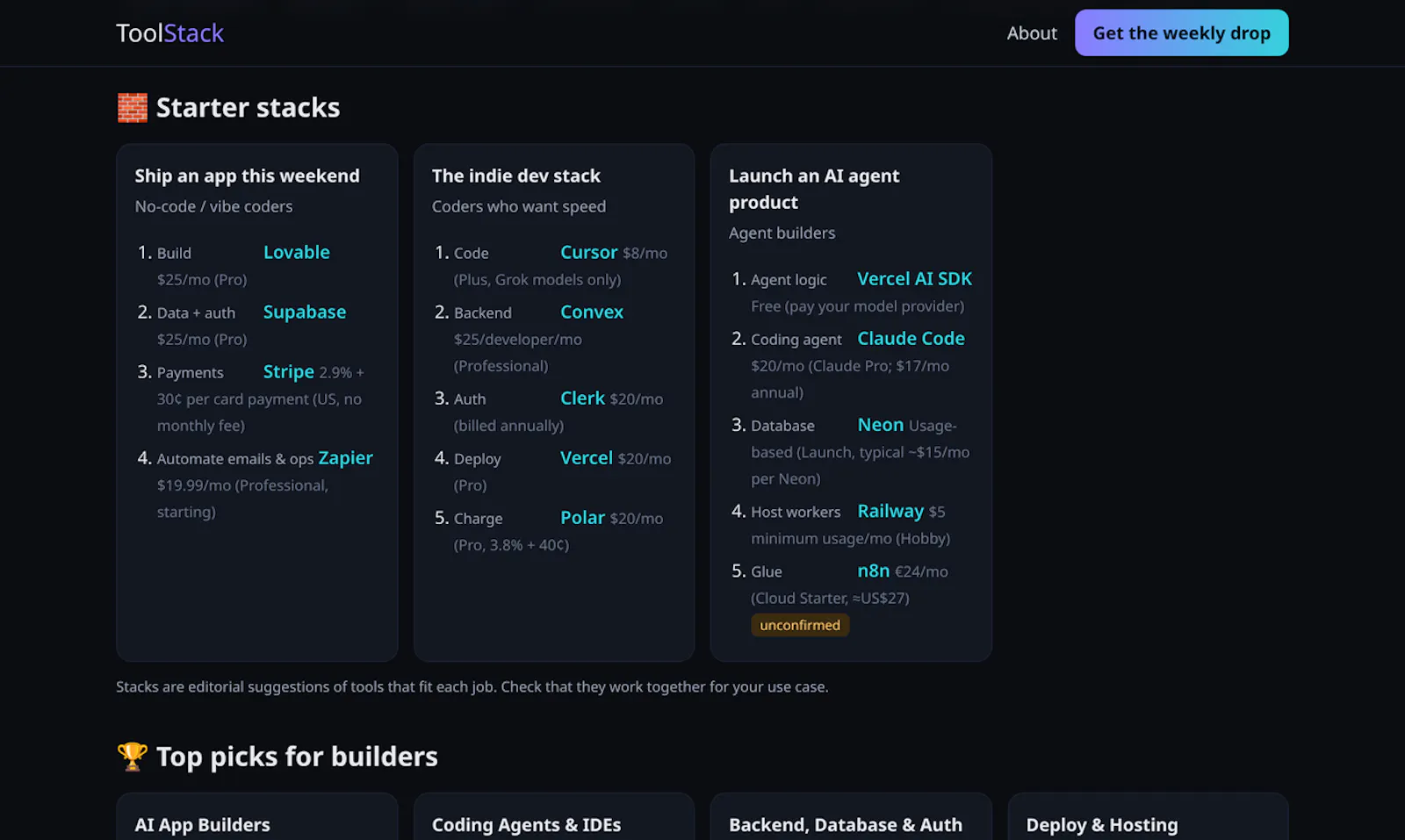Open the Claude Code link
This screenshot has width=1405, height=840.
(911, 338)
